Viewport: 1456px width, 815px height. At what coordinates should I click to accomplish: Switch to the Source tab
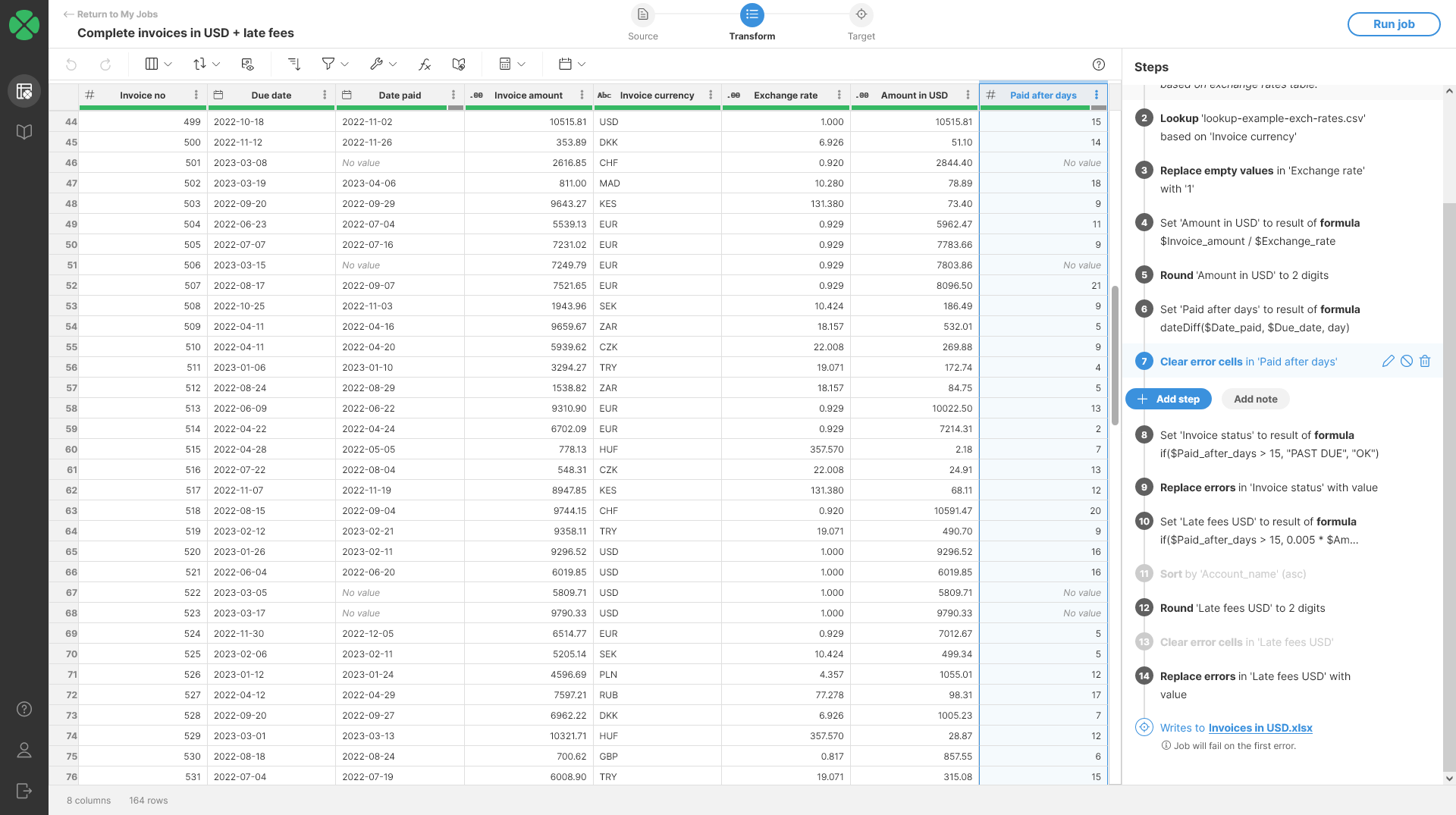click(x=643, y=22)
